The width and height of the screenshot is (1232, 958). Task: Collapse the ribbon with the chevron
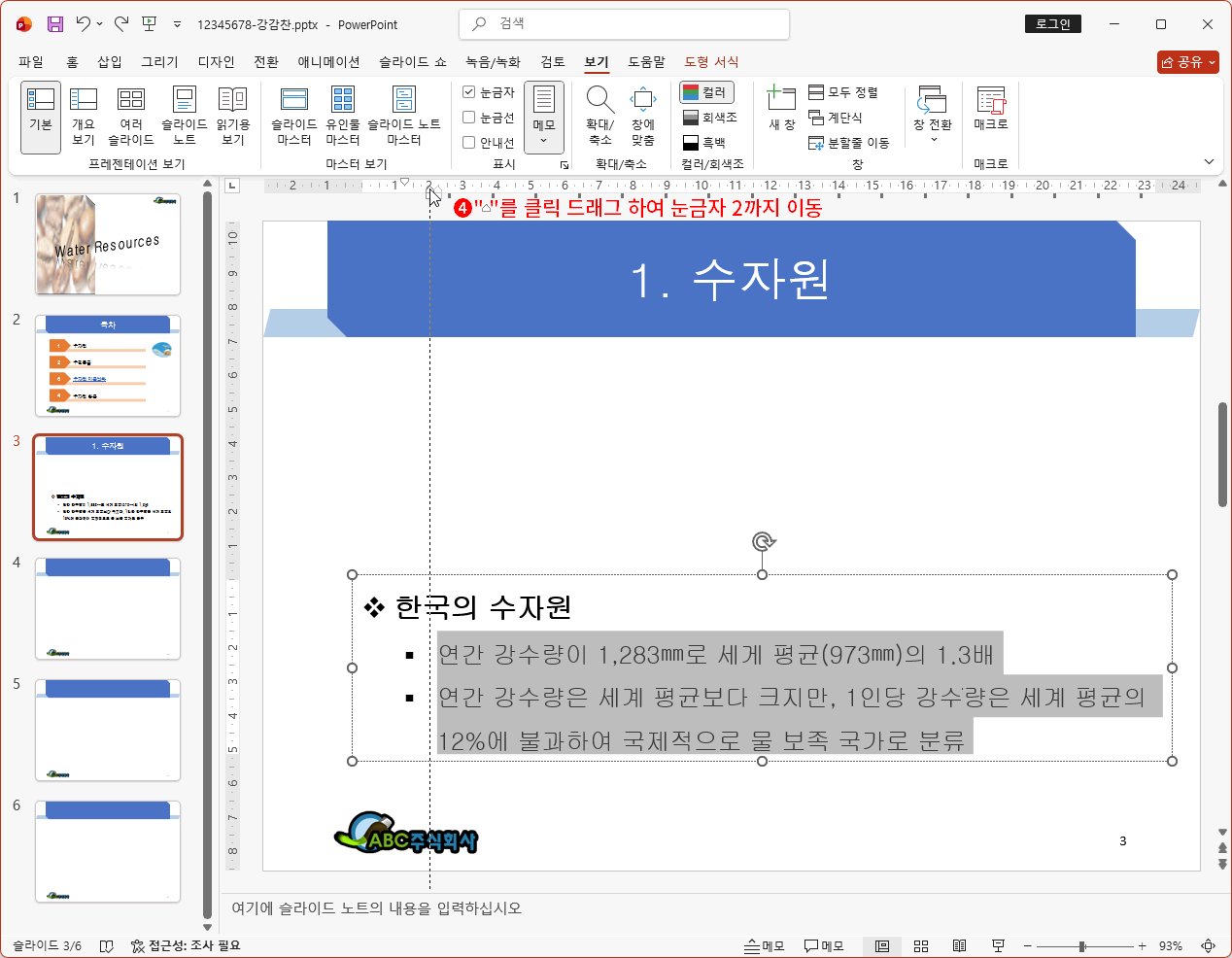click(1209, 161)
